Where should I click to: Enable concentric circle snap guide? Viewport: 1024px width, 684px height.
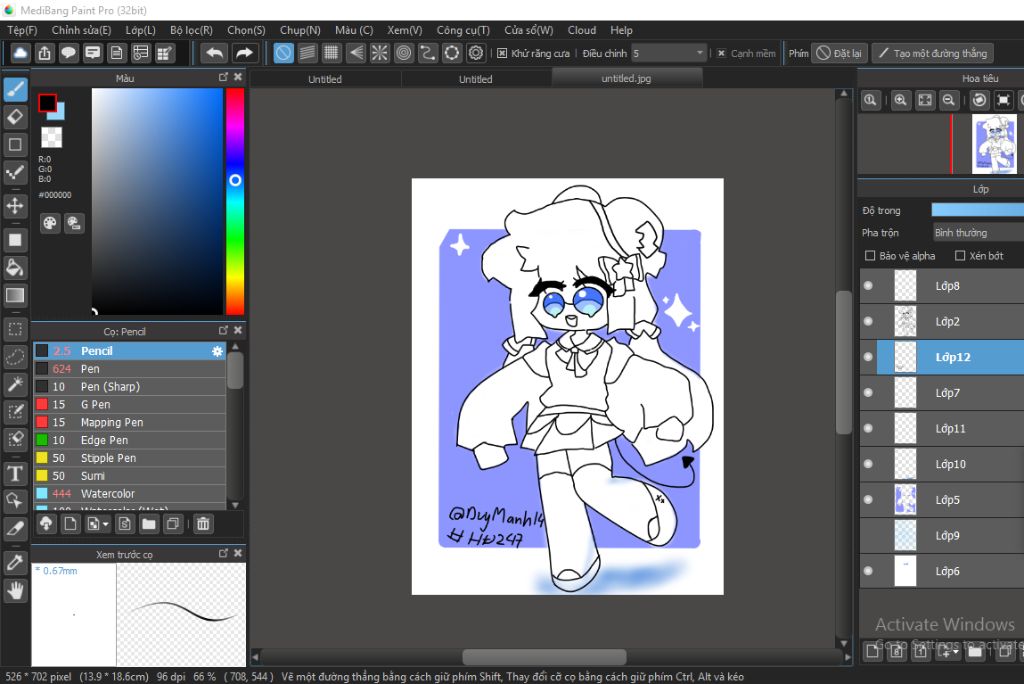click(x=404, y=53)
